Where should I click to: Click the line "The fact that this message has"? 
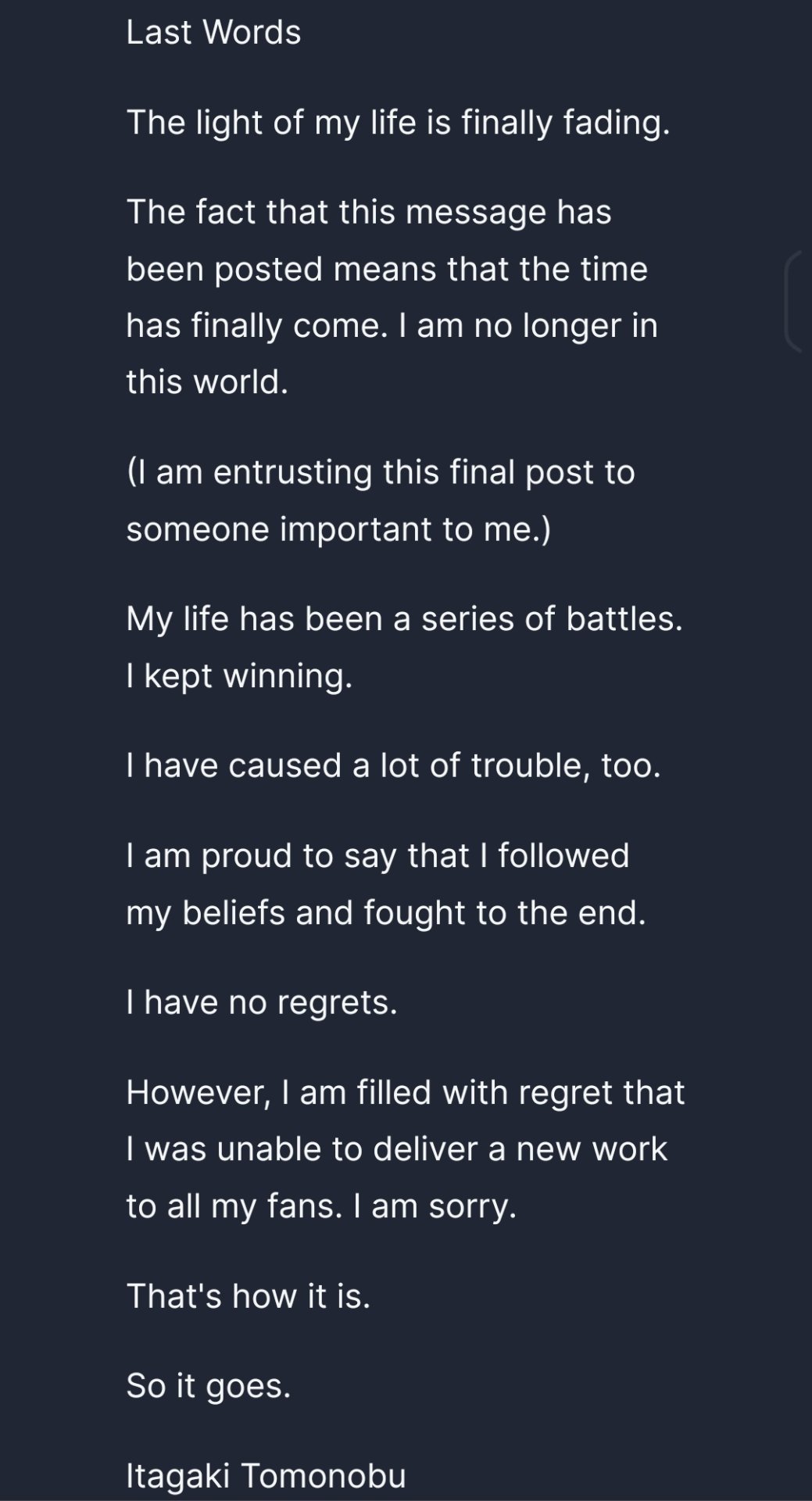(x=369, y=213)
